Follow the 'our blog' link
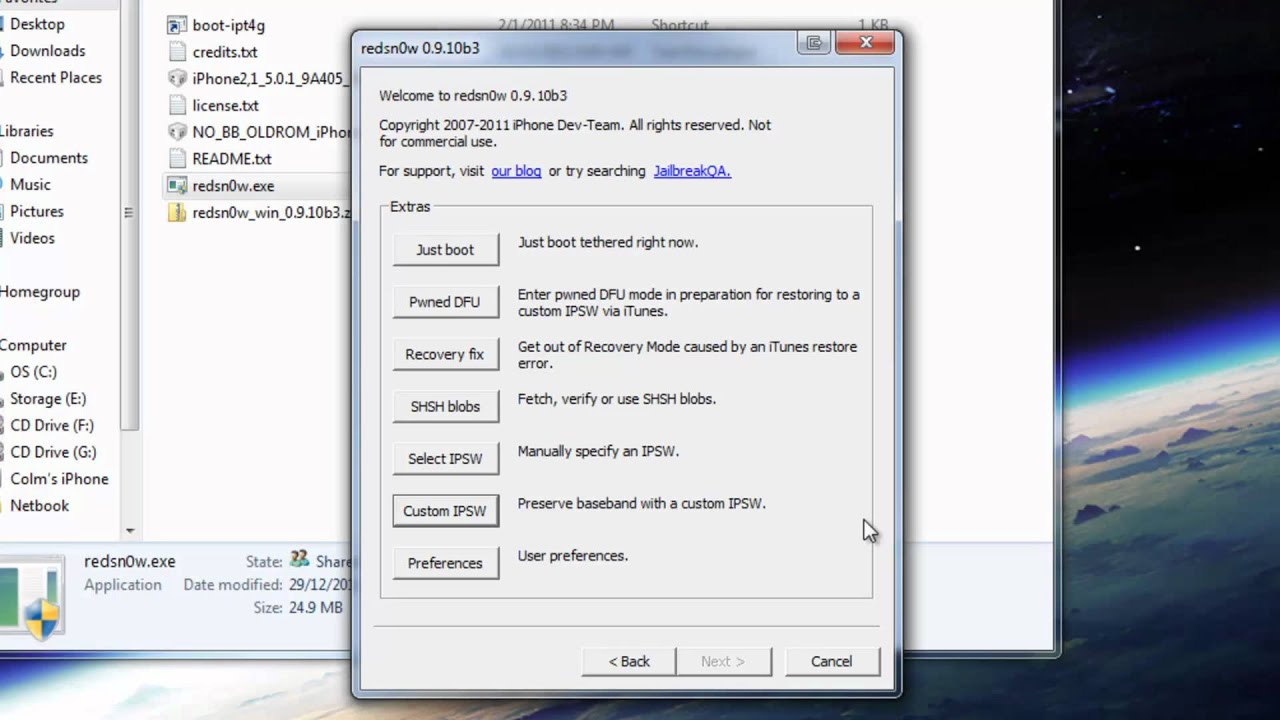 click(x=516, y=171)
